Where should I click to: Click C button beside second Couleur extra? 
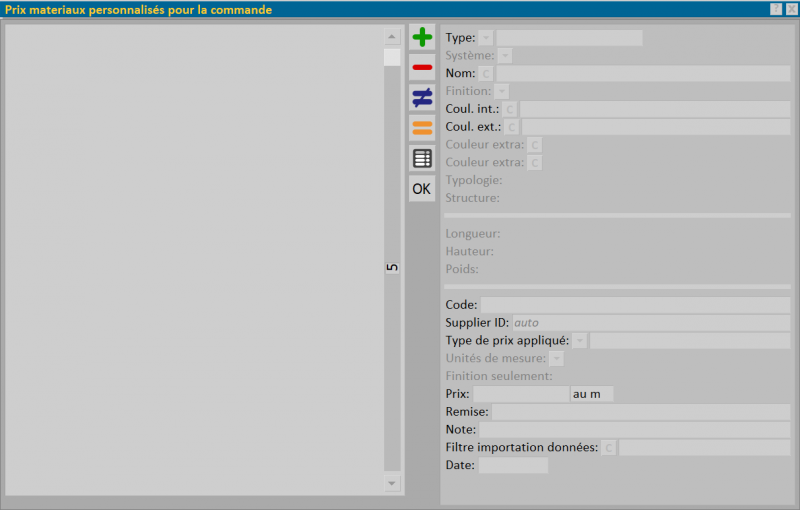(x=534, y=163)
